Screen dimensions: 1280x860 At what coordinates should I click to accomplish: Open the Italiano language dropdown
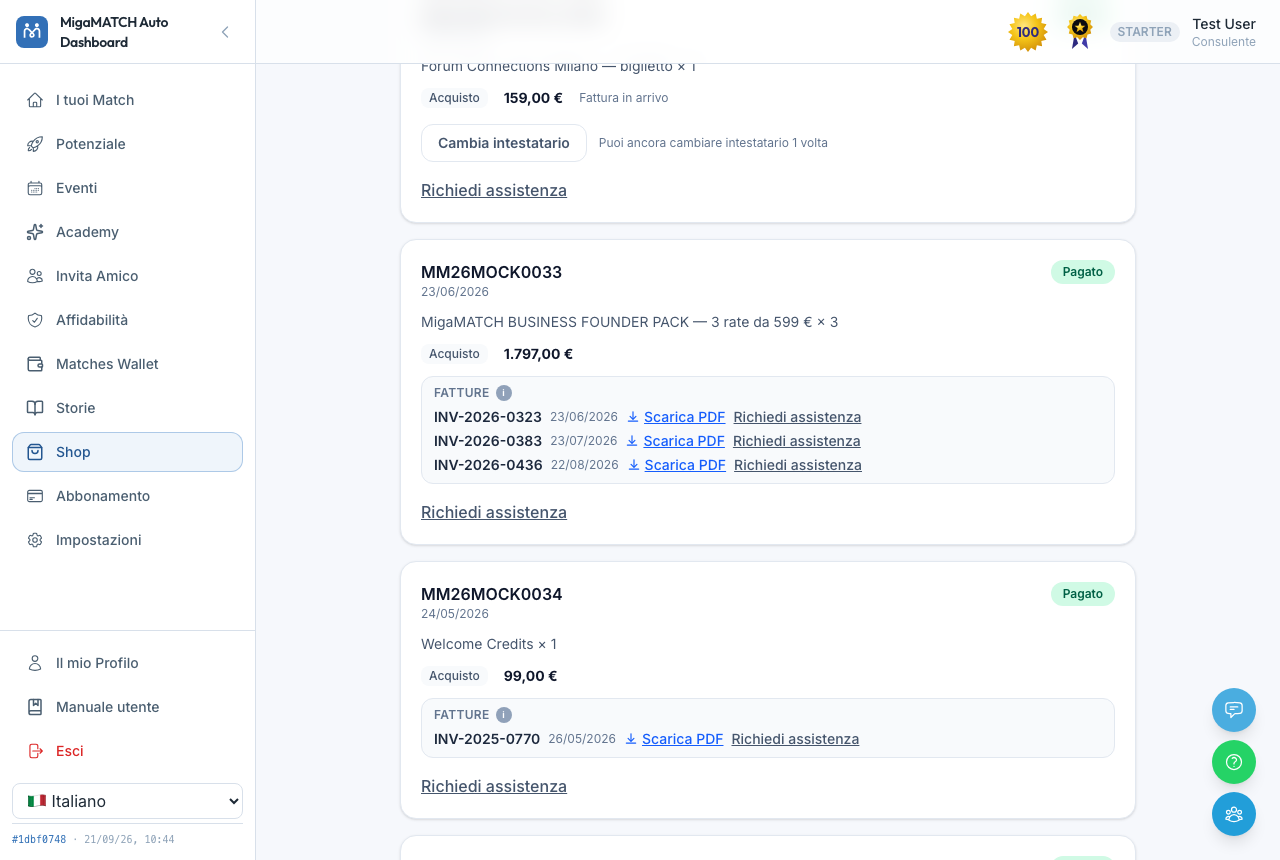tap(127, 801)
